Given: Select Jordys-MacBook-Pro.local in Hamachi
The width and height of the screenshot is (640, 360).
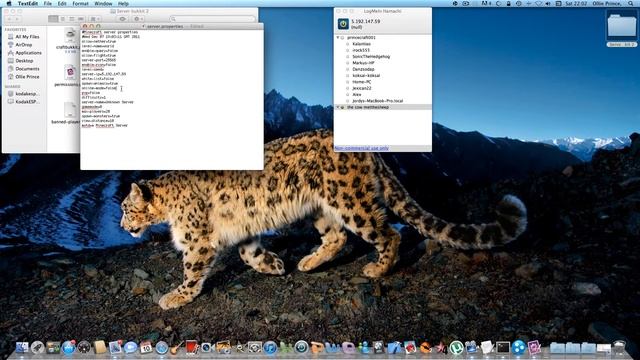Looking at the screenshot, I should click(378, 100).
